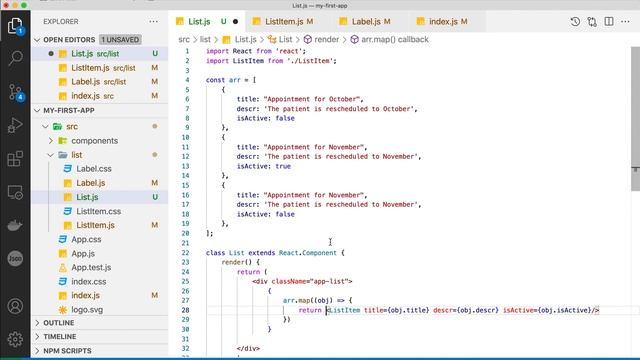Click the open changes icon in editor toolbar
640x360 pixels.
click(x=592, y=22)
